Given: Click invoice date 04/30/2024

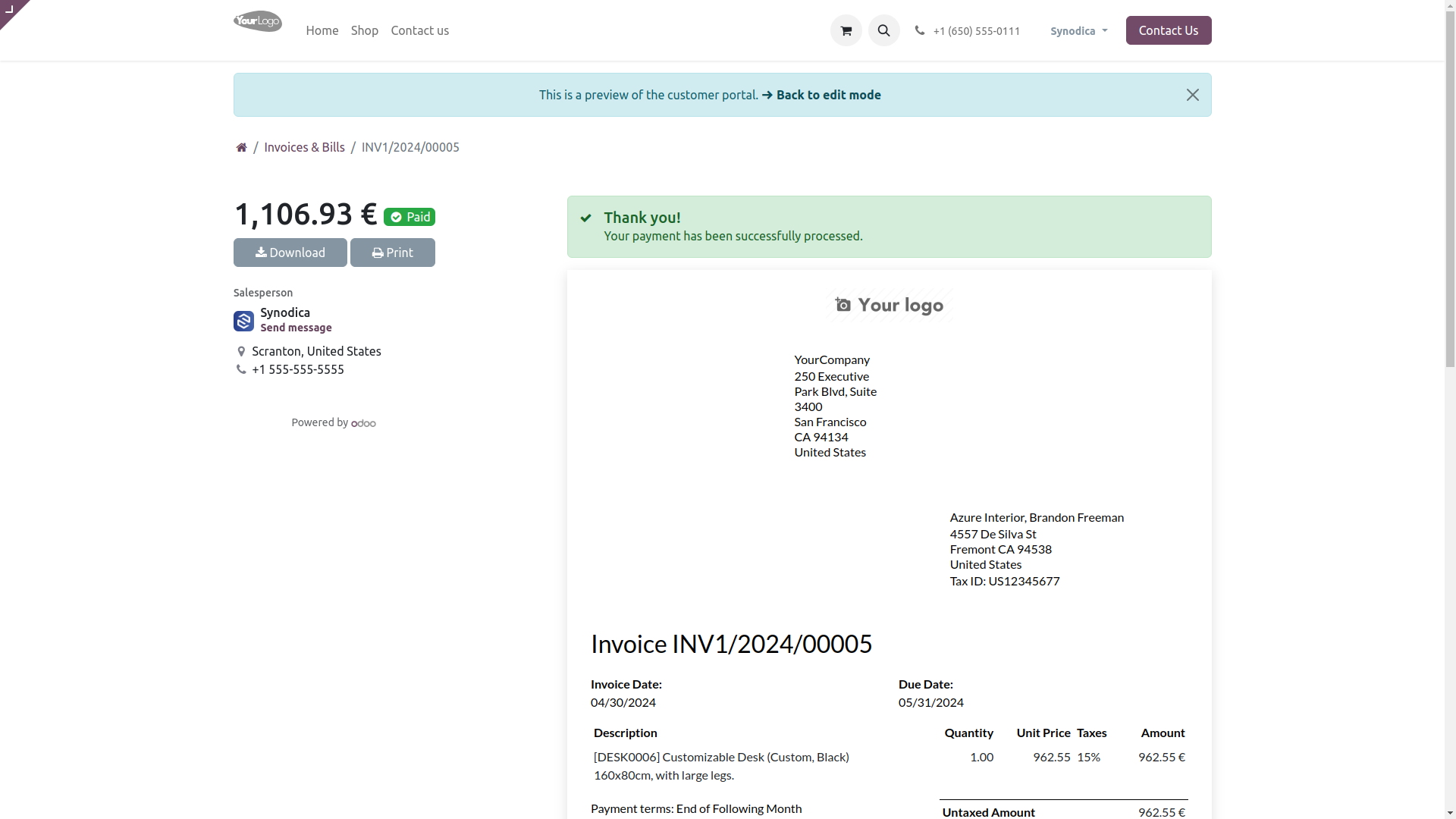Looking at the screenshot, I should click(623, 702).
